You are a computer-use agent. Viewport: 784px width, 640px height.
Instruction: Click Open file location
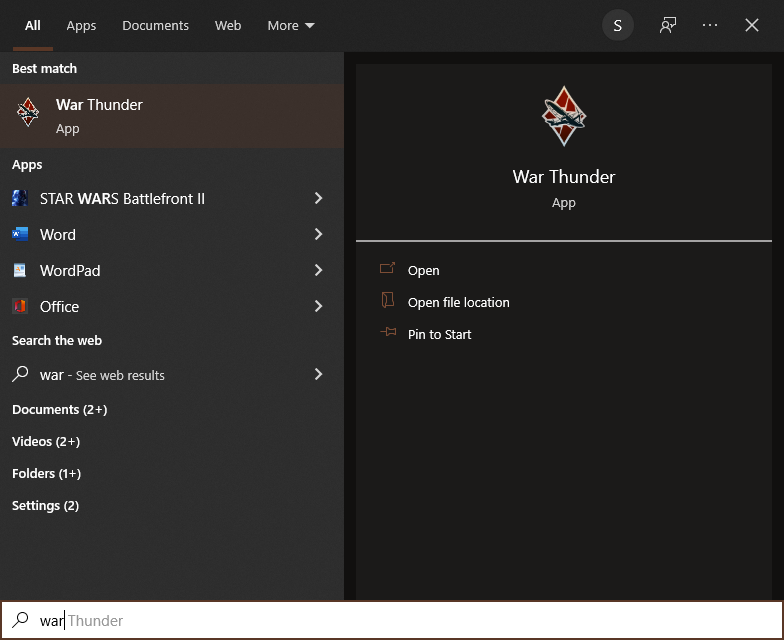point(458,302)
